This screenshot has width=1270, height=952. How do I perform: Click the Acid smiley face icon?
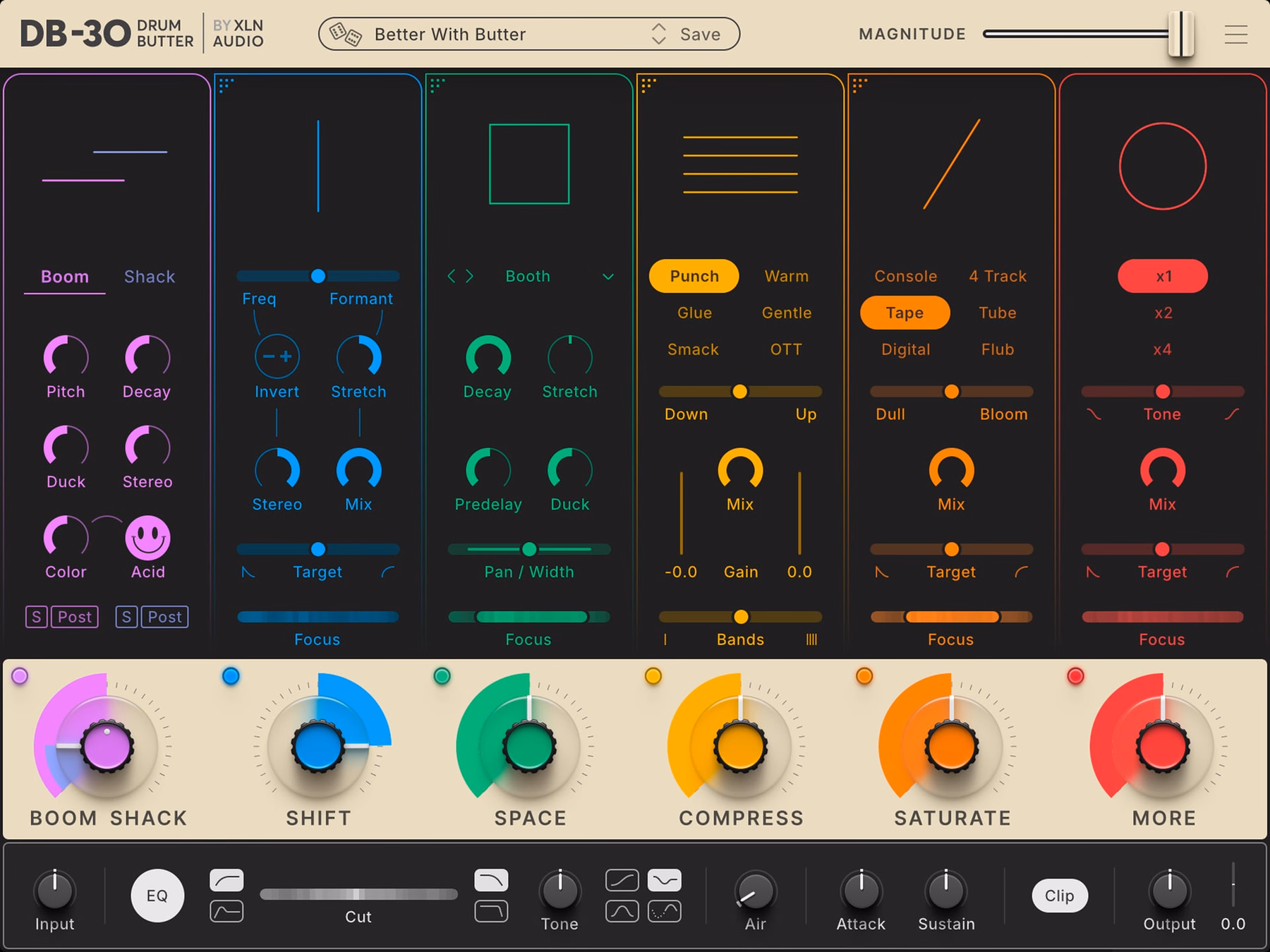tap(147, 538)
